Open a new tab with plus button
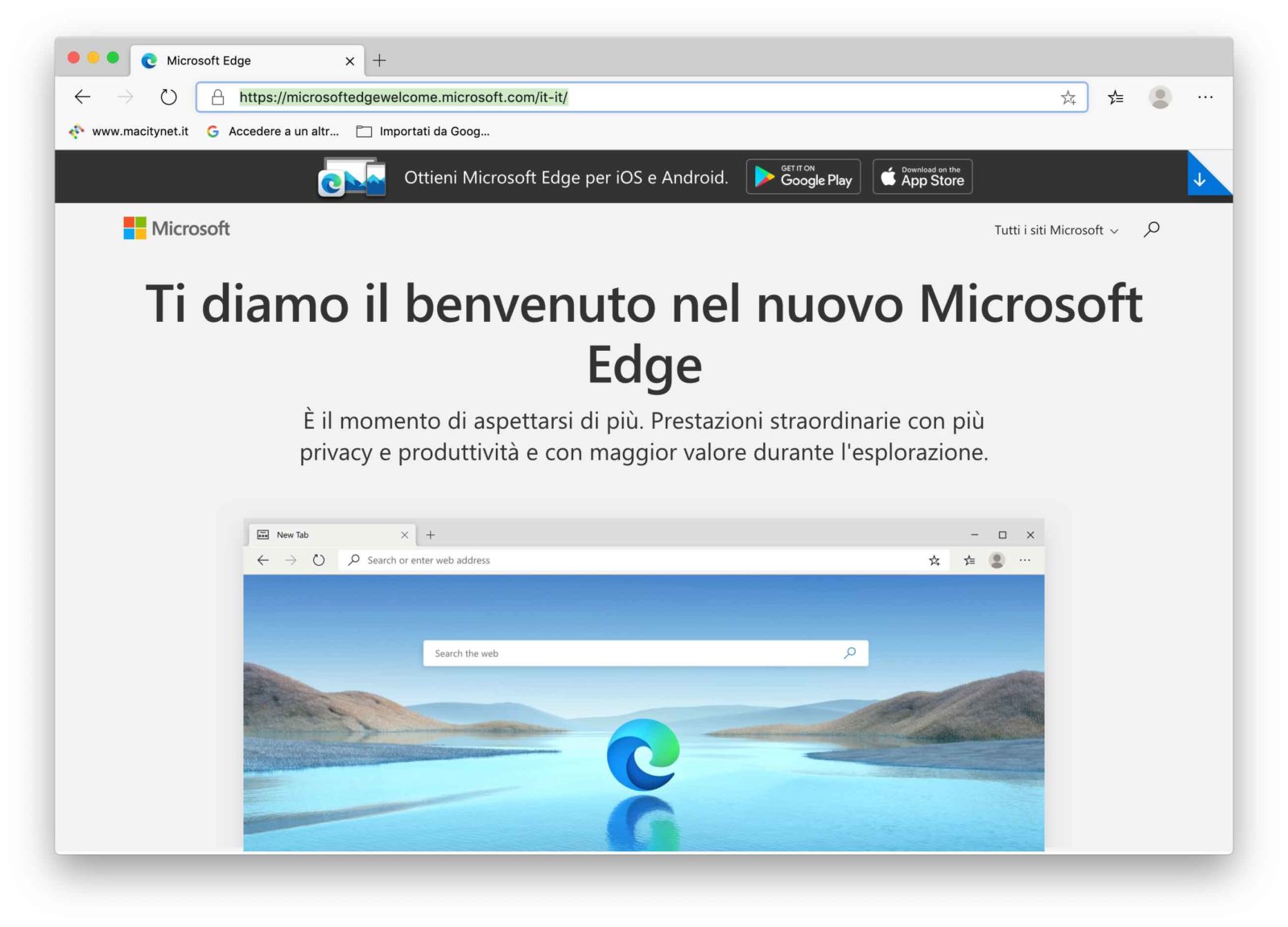The height and width of the screenshot is (927, 1288). [380, 60]
